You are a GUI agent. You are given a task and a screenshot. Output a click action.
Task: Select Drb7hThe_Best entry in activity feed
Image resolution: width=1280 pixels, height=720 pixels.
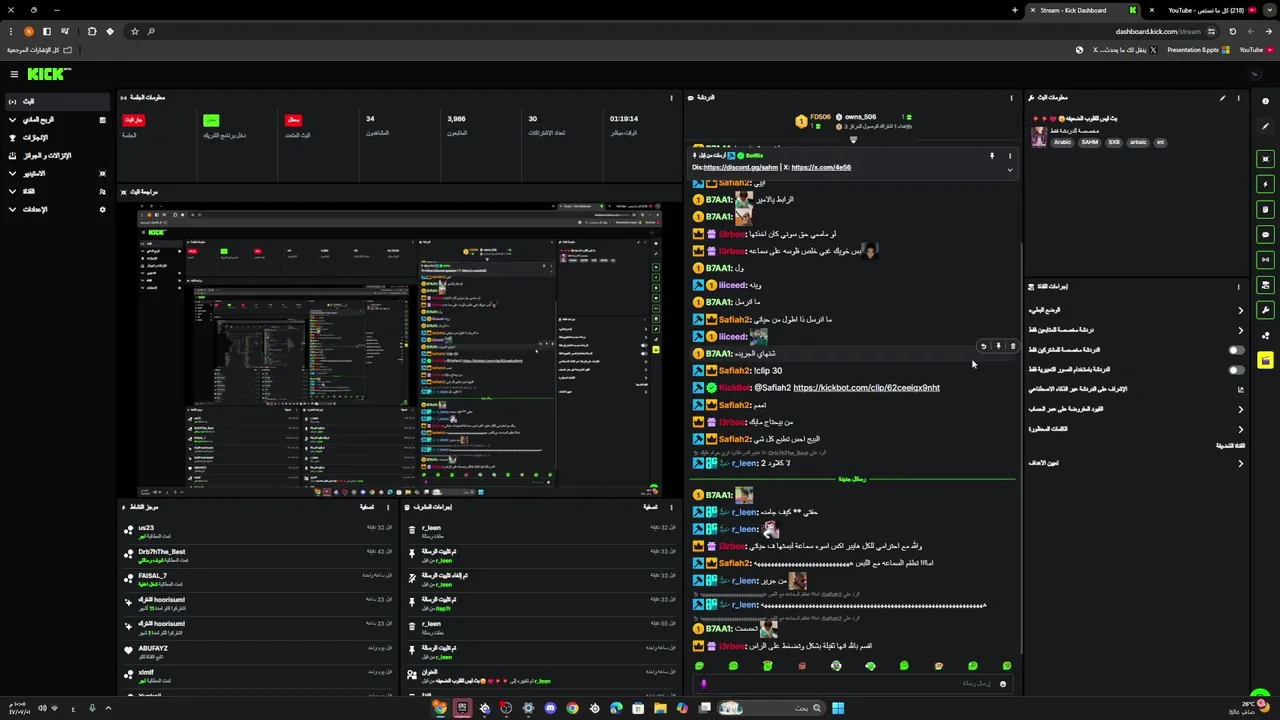(x=258, y=556)
